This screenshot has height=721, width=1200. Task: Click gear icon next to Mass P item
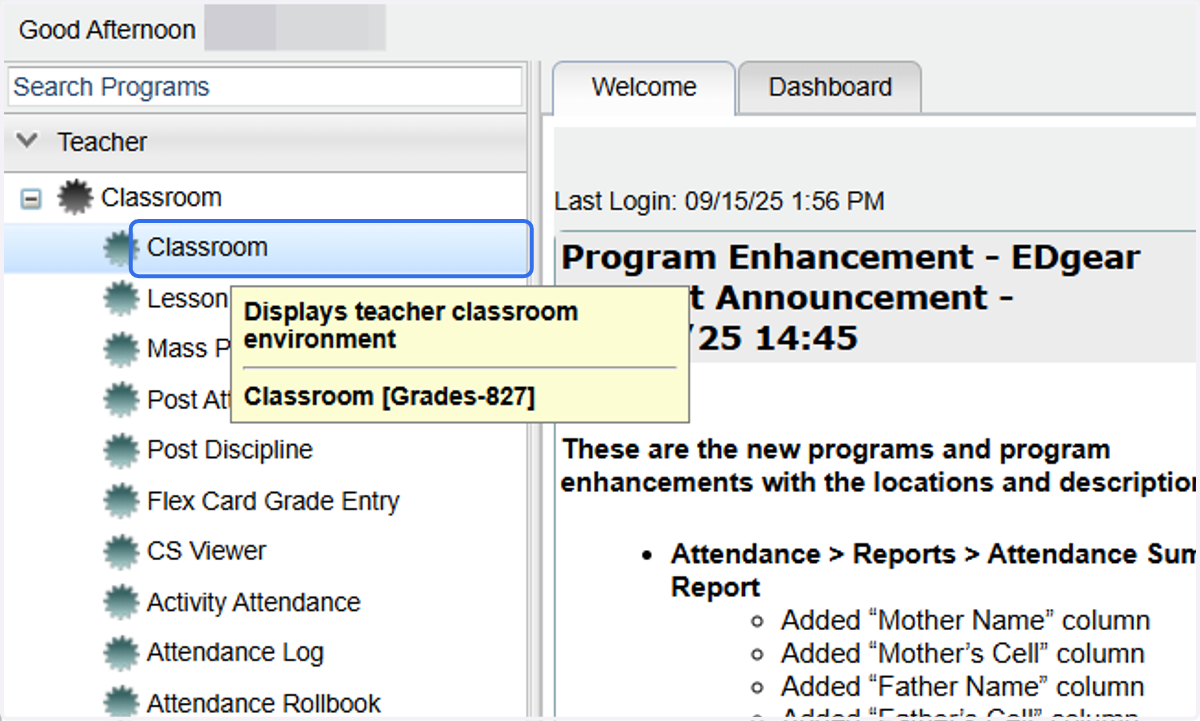pyautogui.click(x=121, y=349)
